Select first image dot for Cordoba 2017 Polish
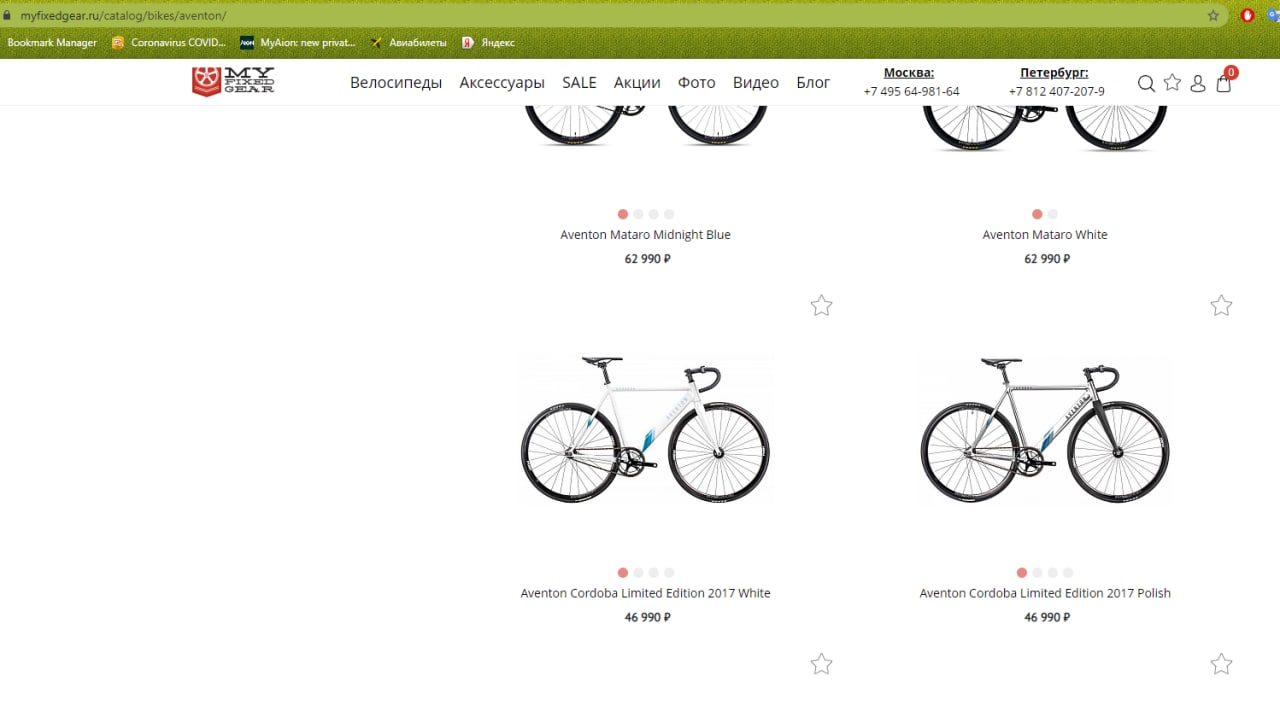 click(1022, 573)
